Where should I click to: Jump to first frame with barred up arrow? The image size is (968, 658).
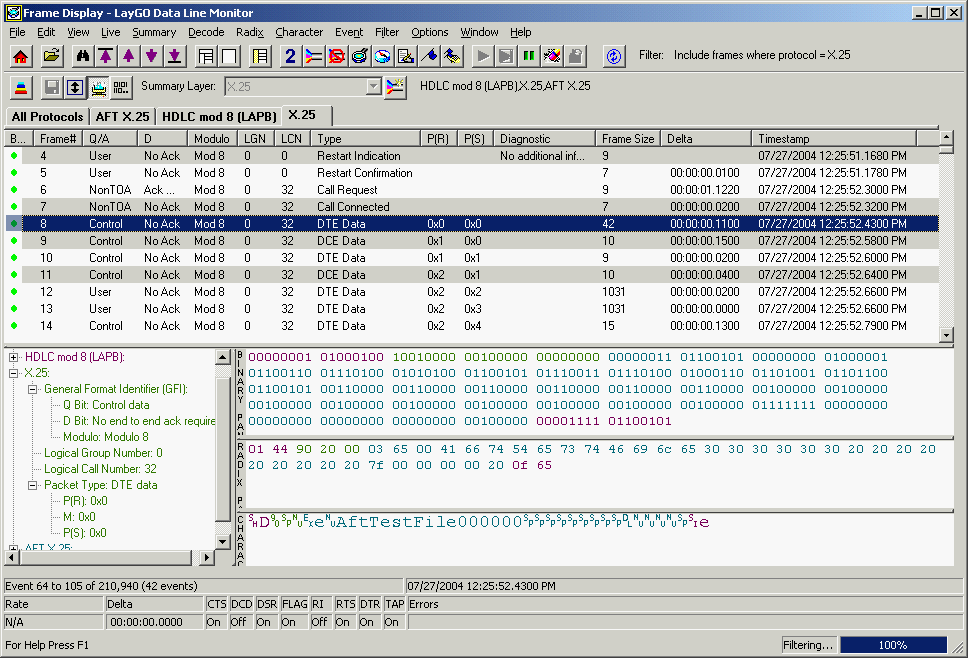coord(106,56)
